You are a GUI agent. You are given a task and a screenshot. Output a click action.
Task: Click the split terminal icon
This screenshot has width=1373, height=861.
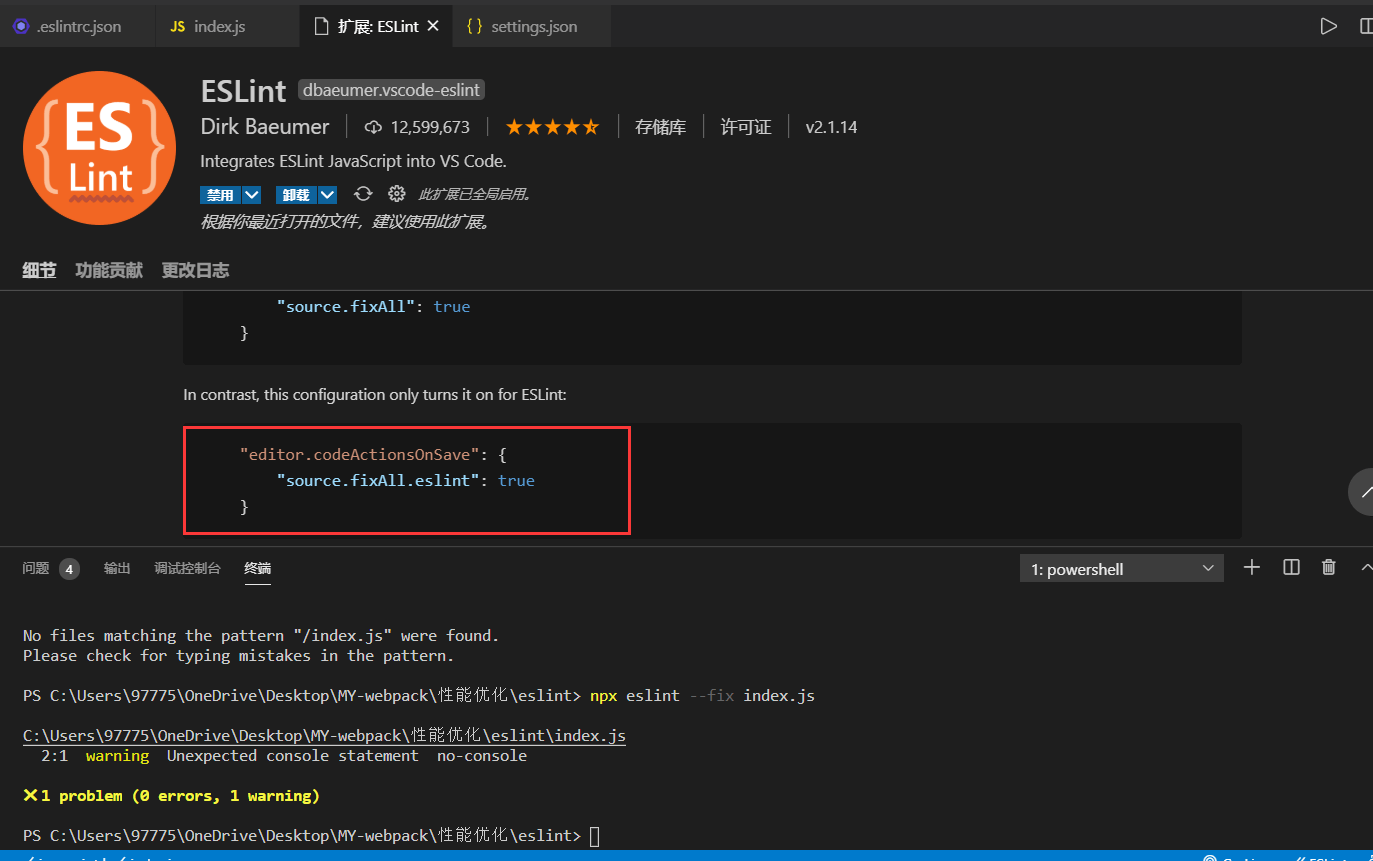(x=1291, y=567)
